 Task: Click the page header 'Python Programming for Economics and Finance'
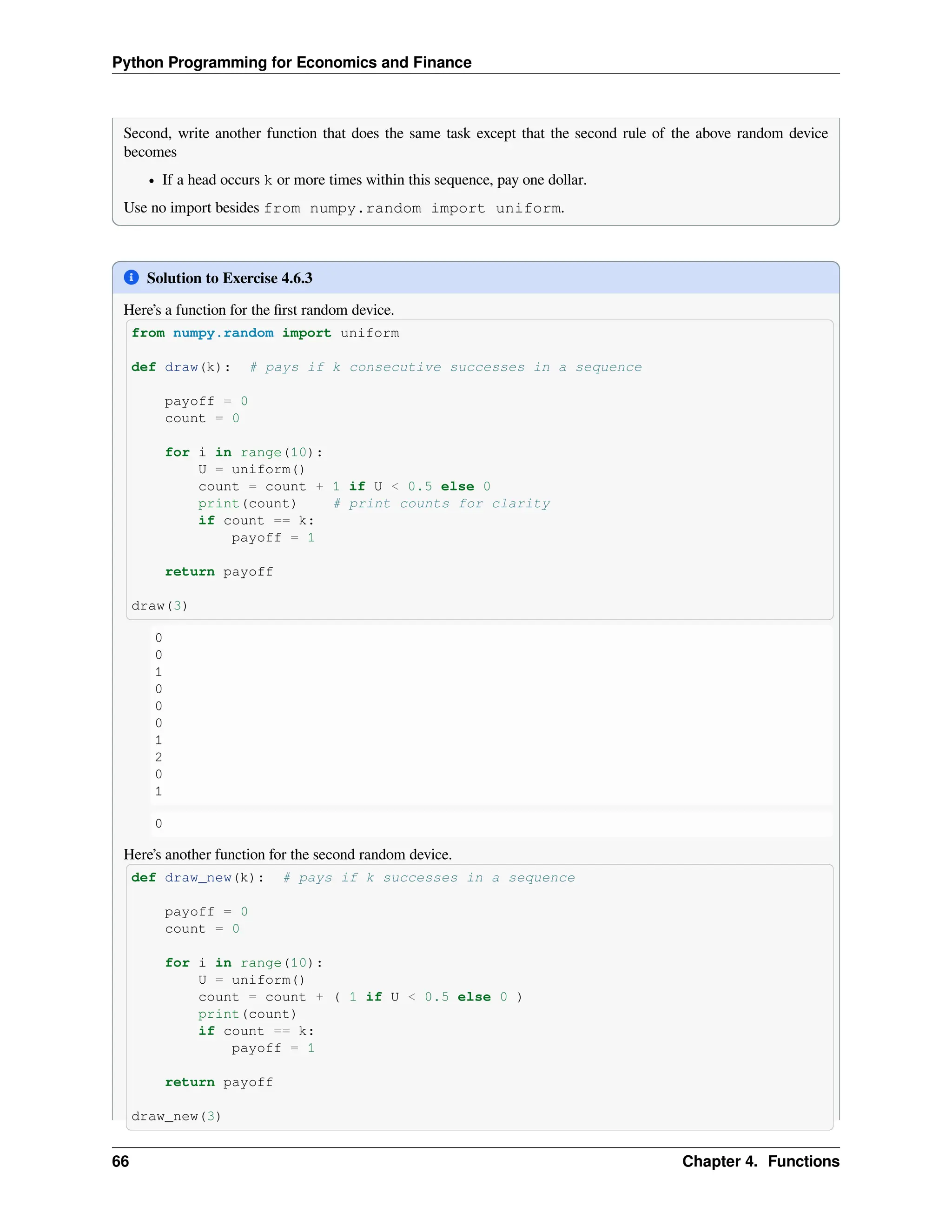pyautogui.click(x=291, y=62)
